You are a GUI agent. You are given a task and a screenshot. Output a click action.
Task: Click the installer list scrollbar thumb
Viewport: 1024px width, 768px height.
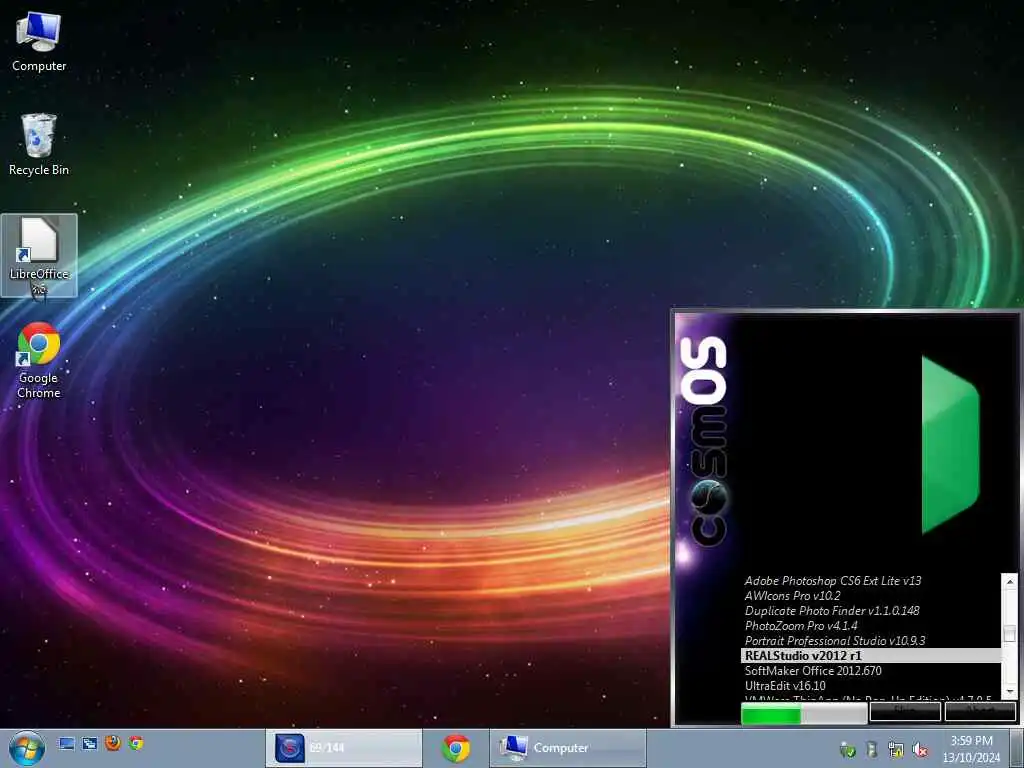pos(1010,633)
